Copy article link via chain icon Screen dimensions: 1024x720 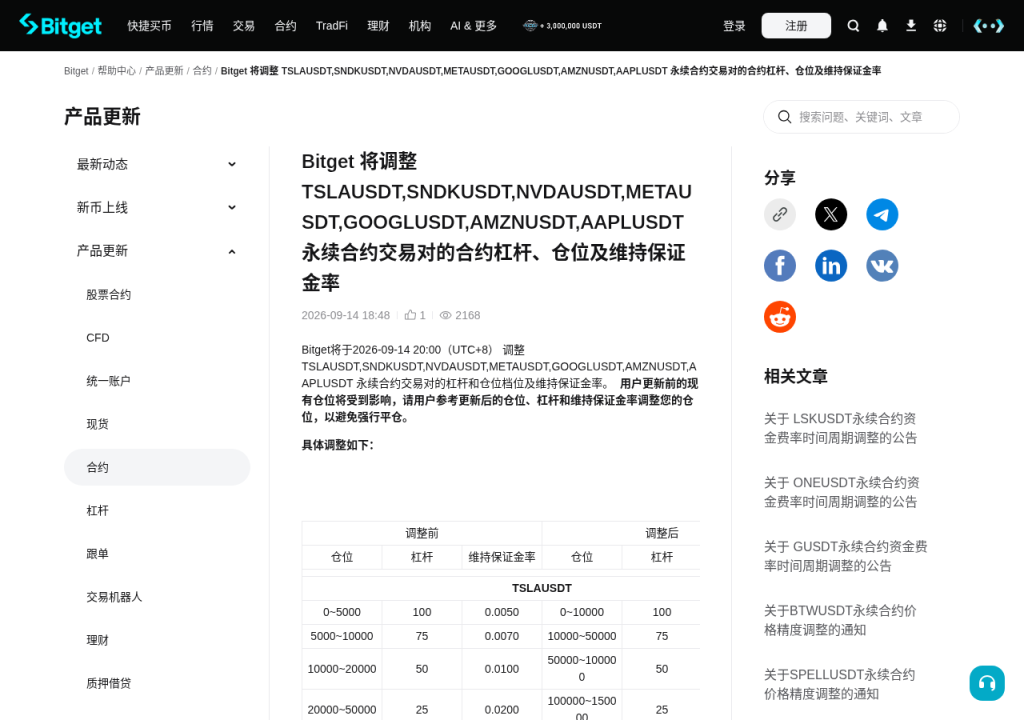780,214
